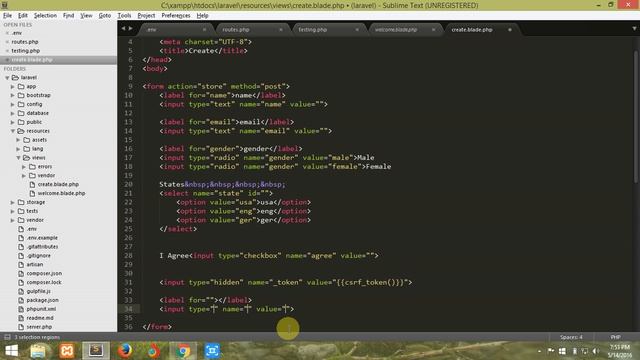Select testing.php under Open Files
This screenshot has height=360, width=640.
25,51
